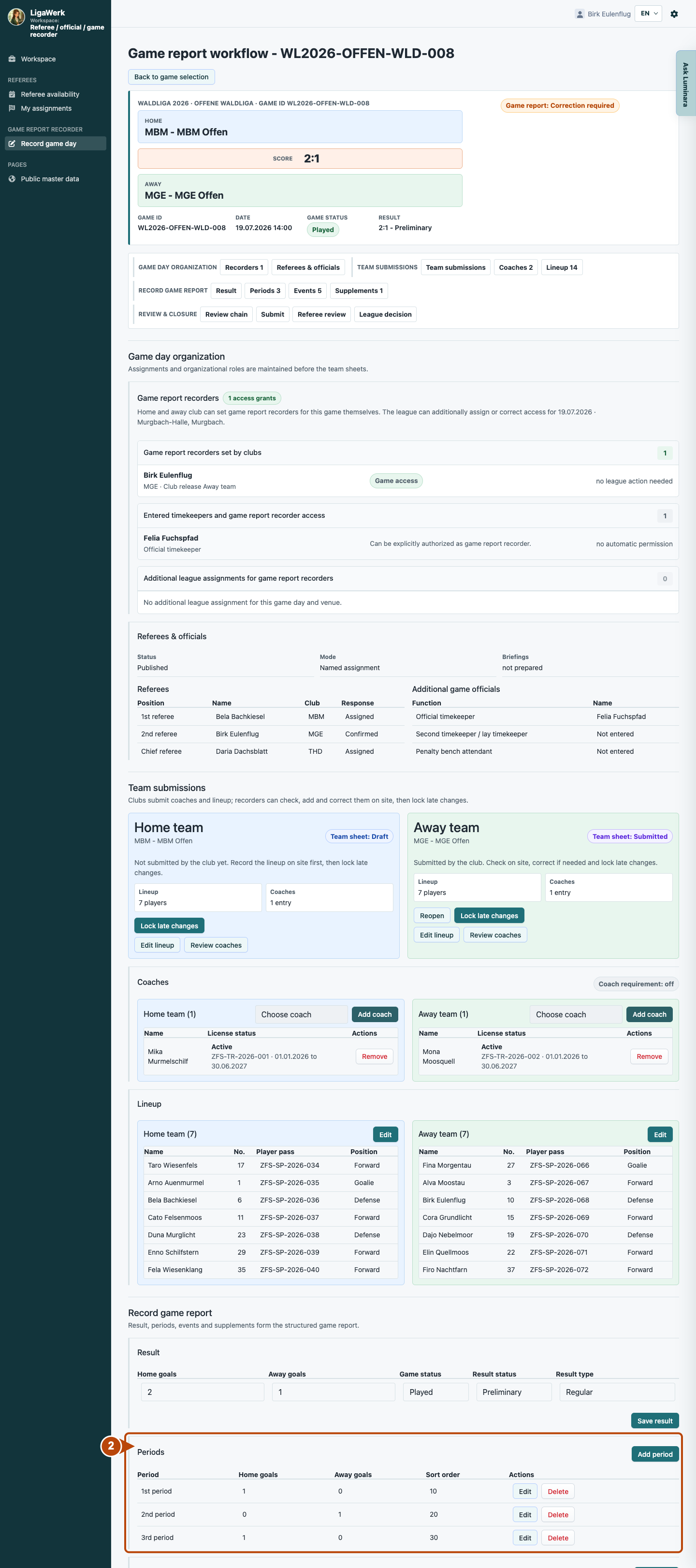
Task: Go to Referee availability page
Action: [x=56, y=94]
